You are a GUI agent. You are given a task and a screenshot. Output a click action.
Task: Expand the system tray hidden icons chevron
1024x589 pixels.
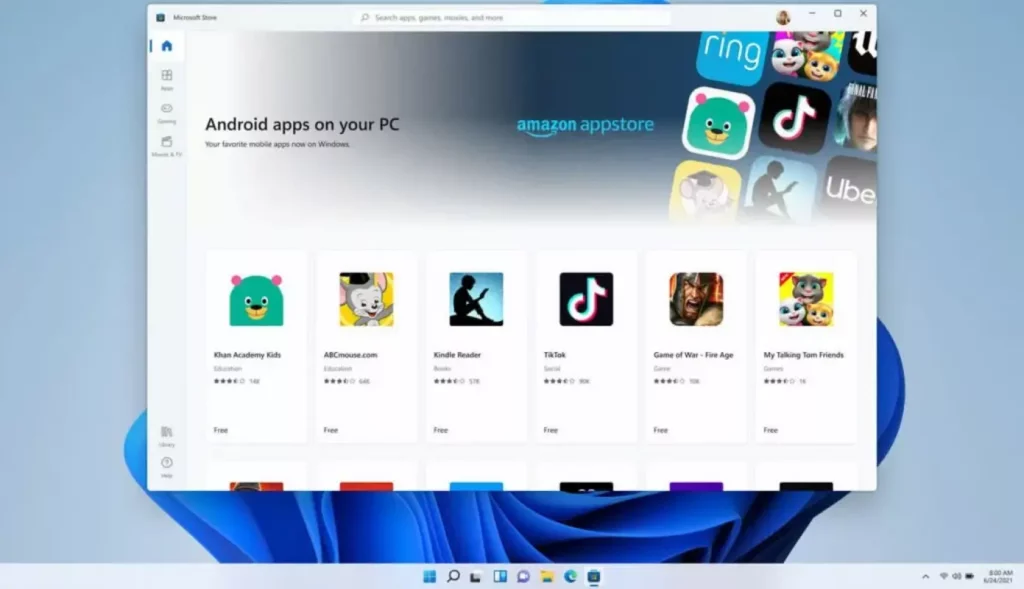coord(925,576)
